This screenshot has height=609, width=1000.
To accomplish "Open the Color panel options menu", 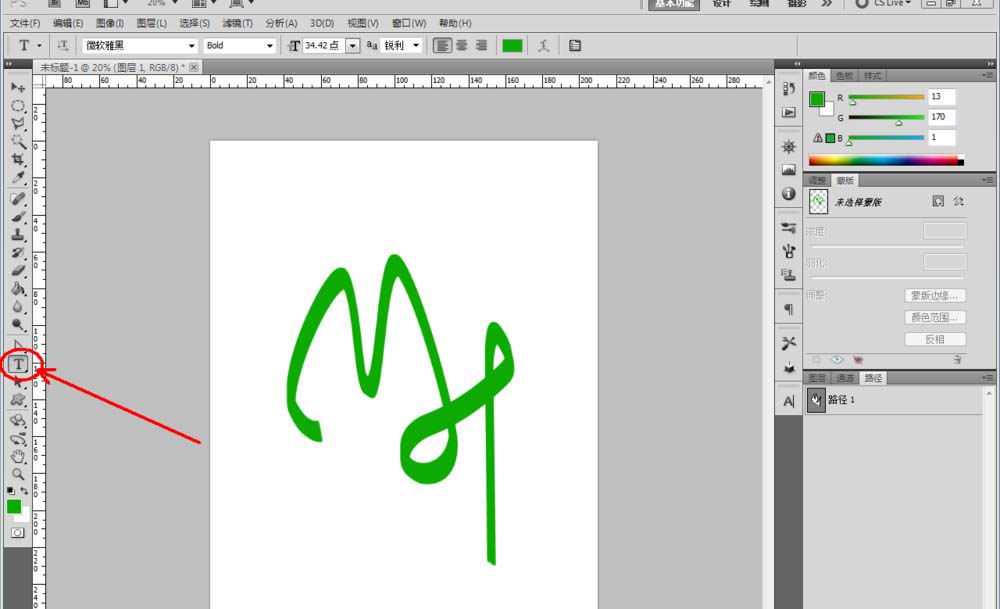I will [x=987, y=75].
